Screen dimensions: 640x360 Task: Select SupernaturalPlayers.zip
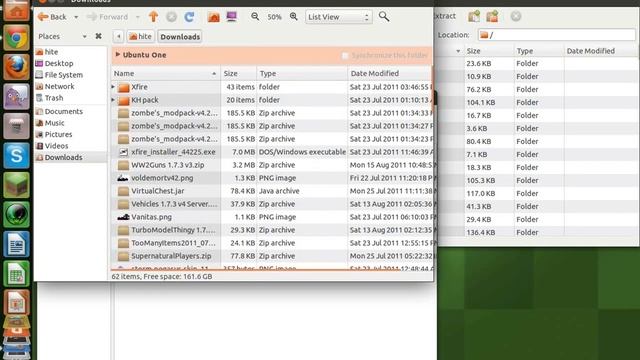[x=271, y=256]
